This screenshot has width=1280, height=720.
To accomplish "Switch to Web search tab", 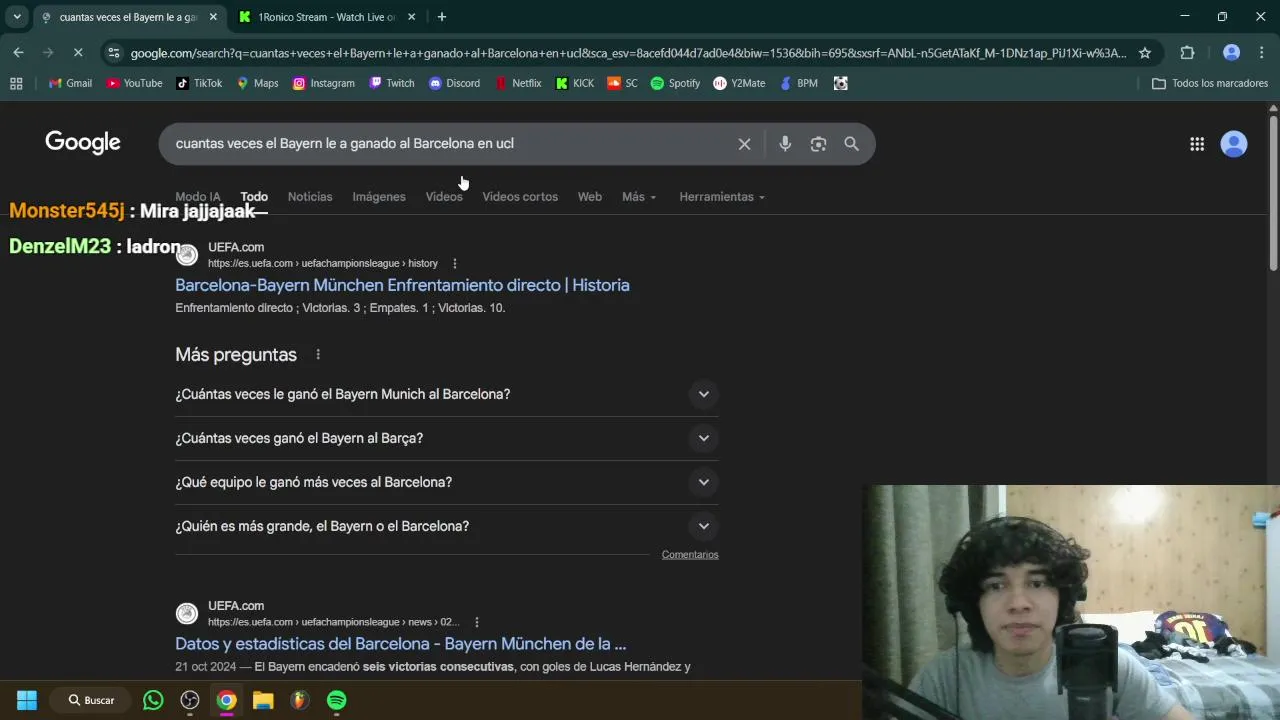I will (590, 197).
